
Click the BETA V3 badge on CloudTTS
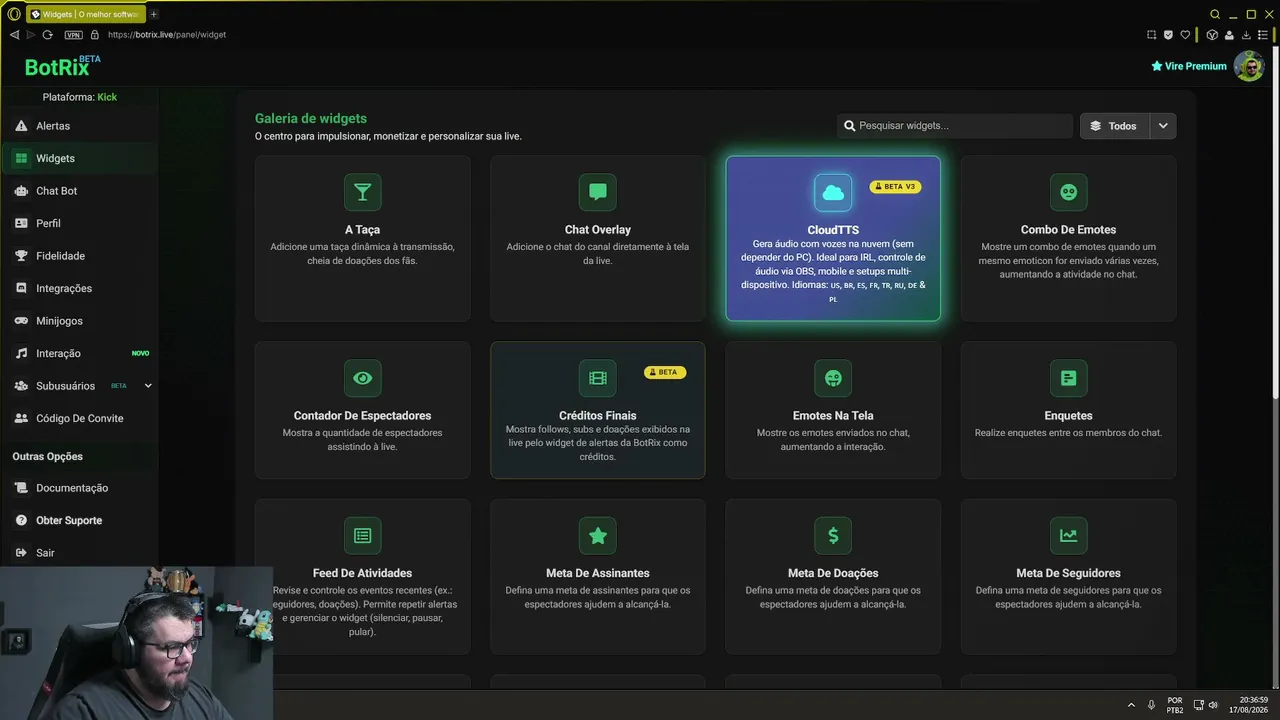(895, 187)
